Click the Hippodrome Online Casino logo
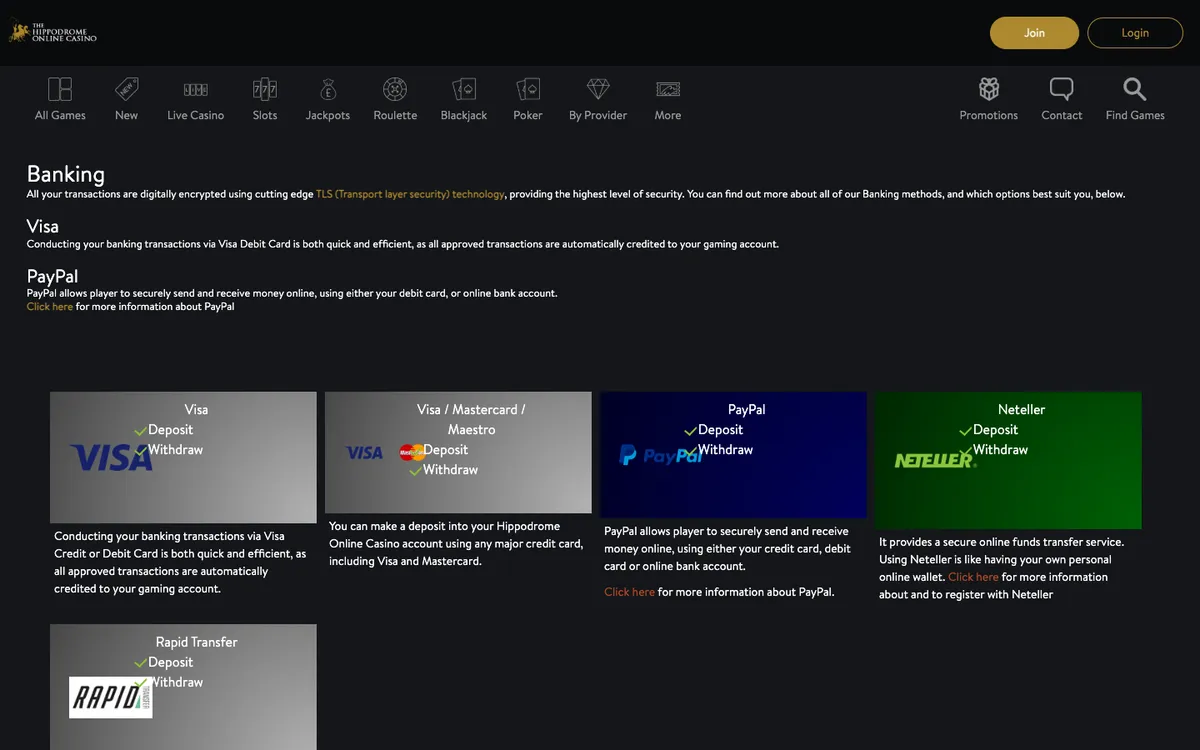The image size is (1200, 750). coord(53,32)
